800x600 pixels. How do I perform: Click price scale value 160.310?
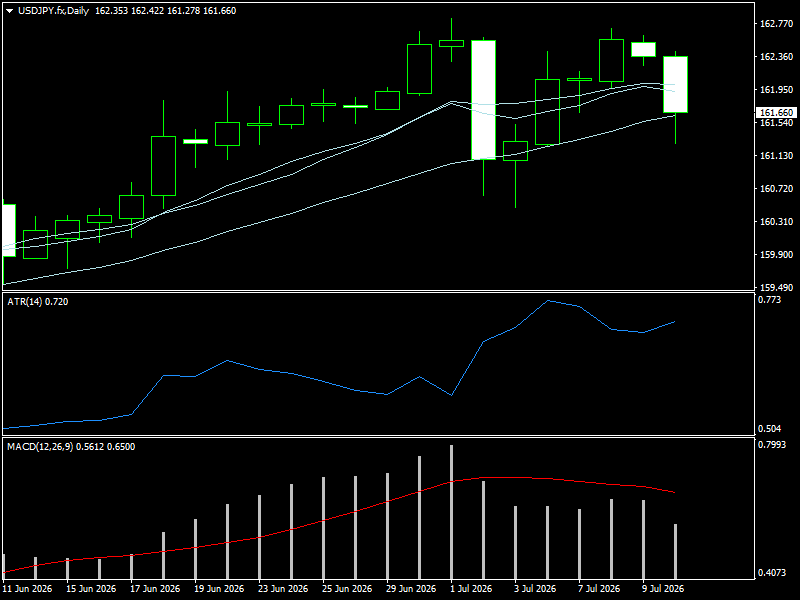point(777,221)
